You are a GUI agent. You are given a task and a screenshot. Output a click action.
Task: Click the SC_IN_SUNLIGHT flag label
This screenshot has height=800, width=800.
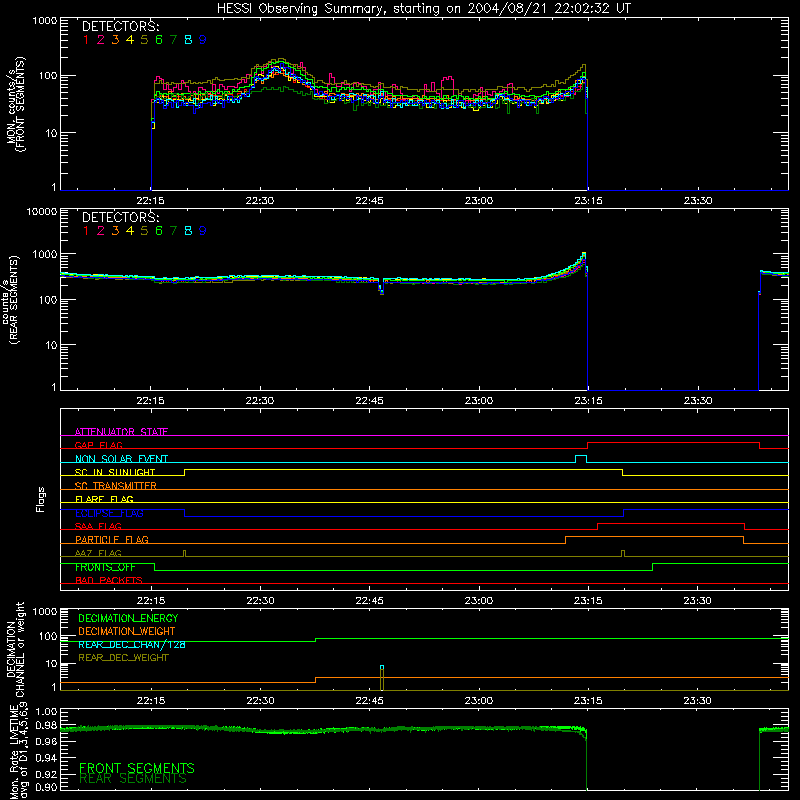tap(115, 472)
